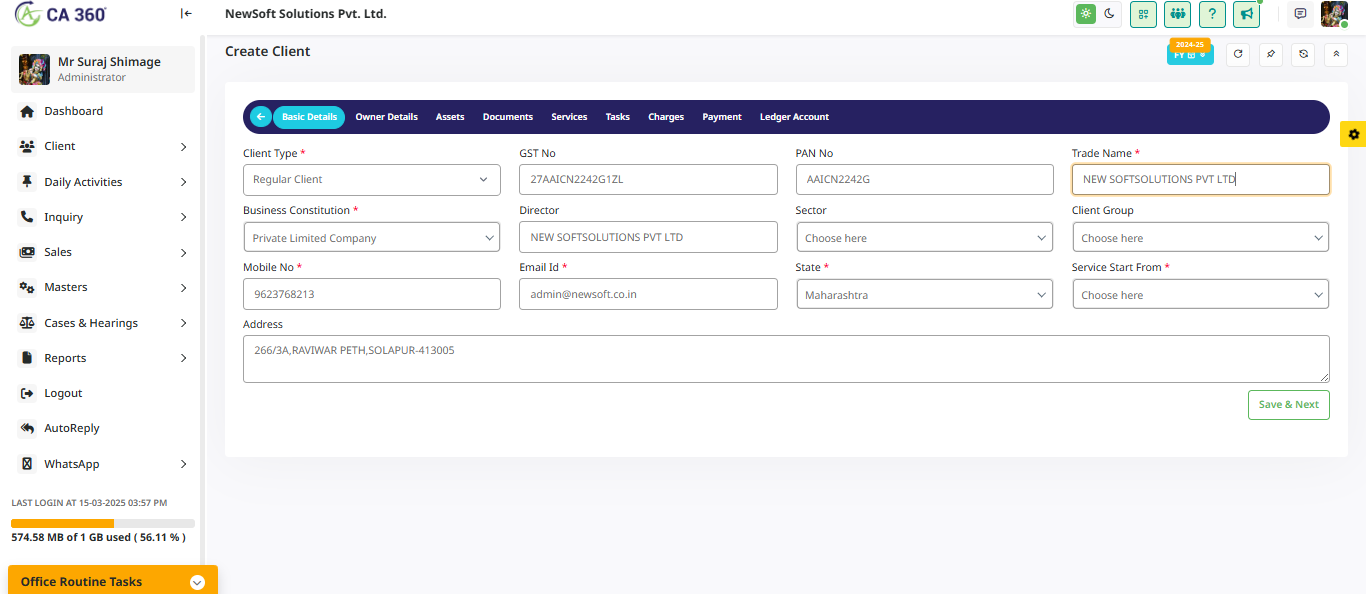Screen dimensions: 1366x594
Task: Expand the Office Routine Tasks panel
Action: (113, 581)
